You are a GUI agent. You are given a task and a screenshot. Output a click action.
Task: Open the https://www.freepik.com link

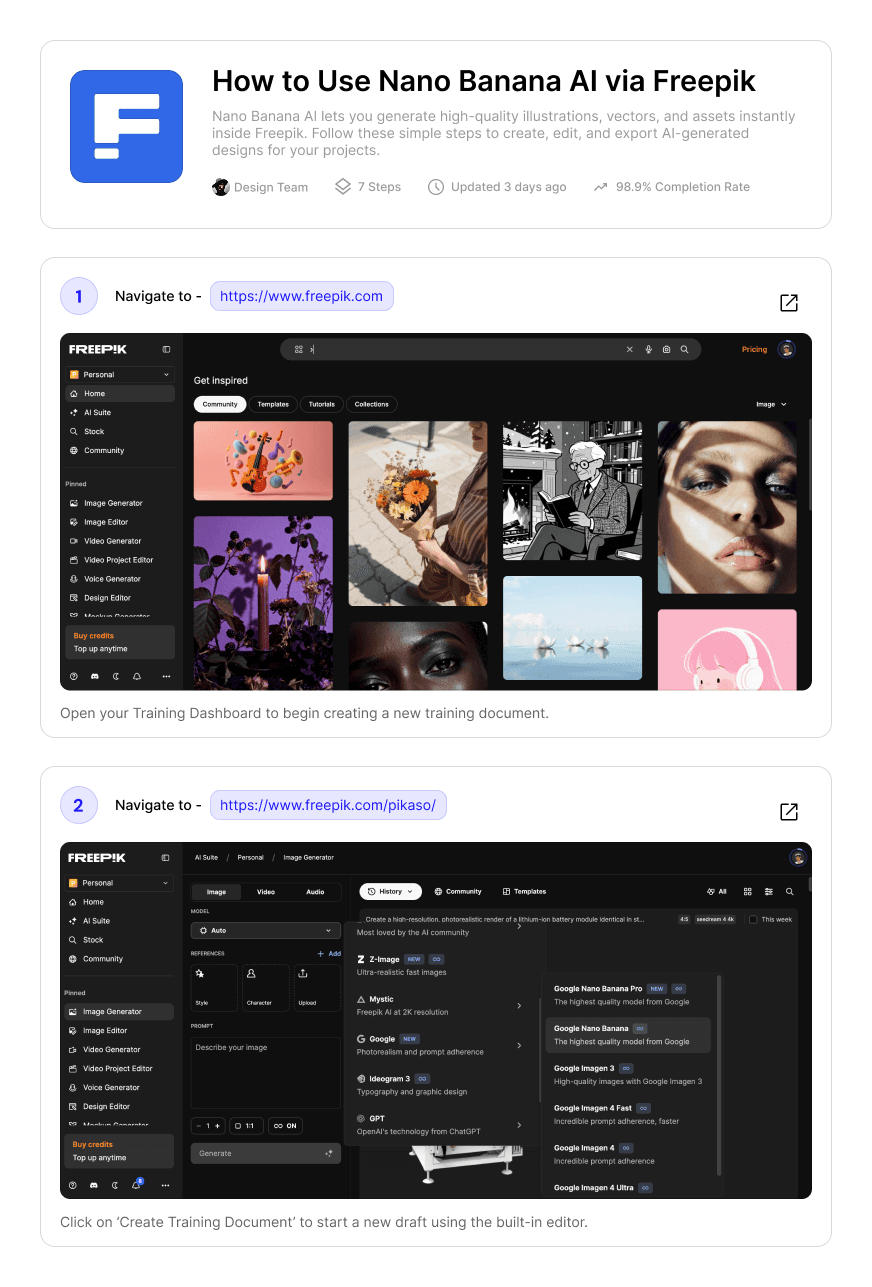301,296
